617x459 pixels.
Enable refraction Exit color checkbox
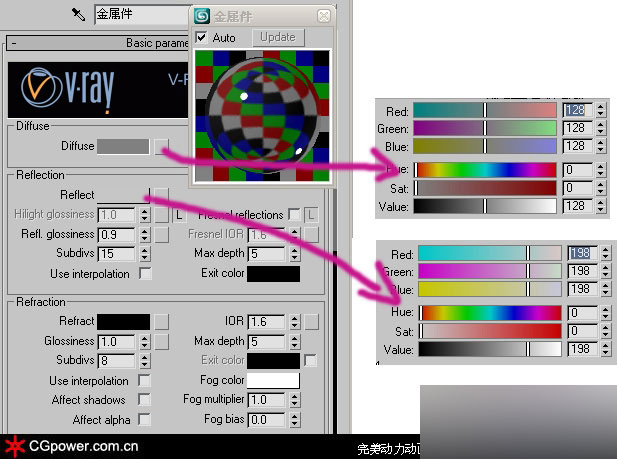(x=310, y=360)
